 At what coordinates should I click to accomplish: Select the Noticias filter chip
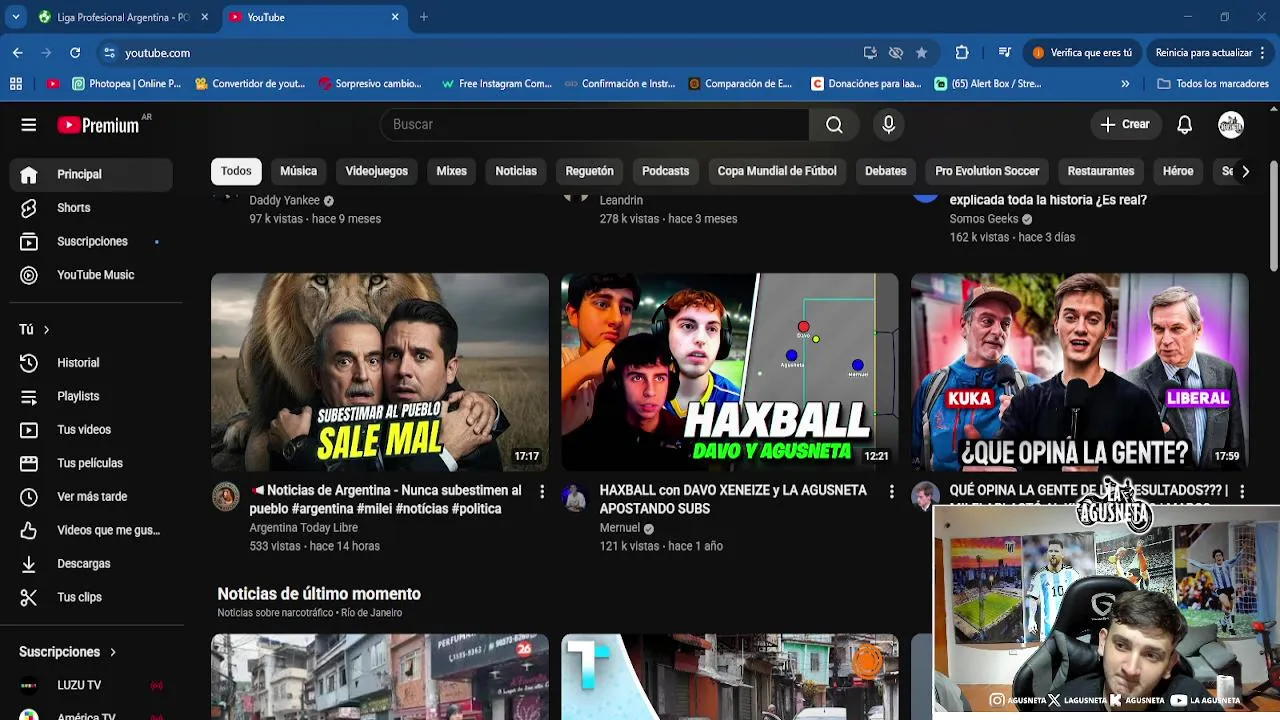click(516, 171)
